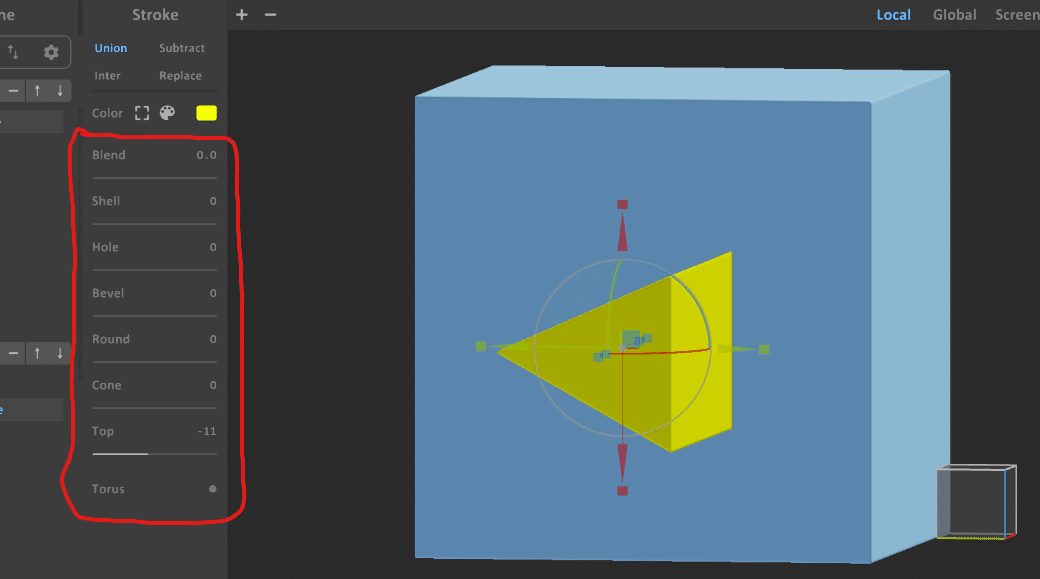Screen dimensions: 1040x579
Task: Grab the green gizmo handle at the cone base side
Action: coord(764,350)
